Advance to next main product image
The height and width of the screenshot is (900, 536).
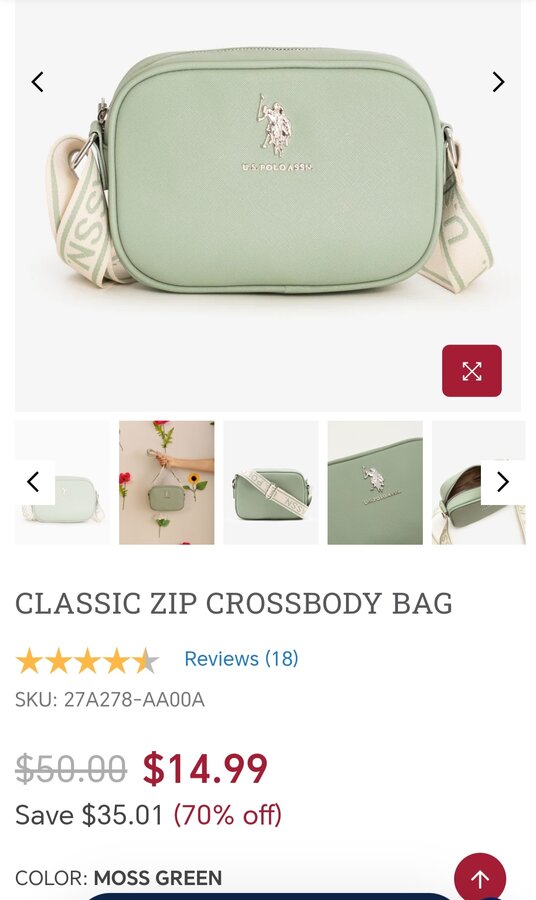(x=498, y=82)
